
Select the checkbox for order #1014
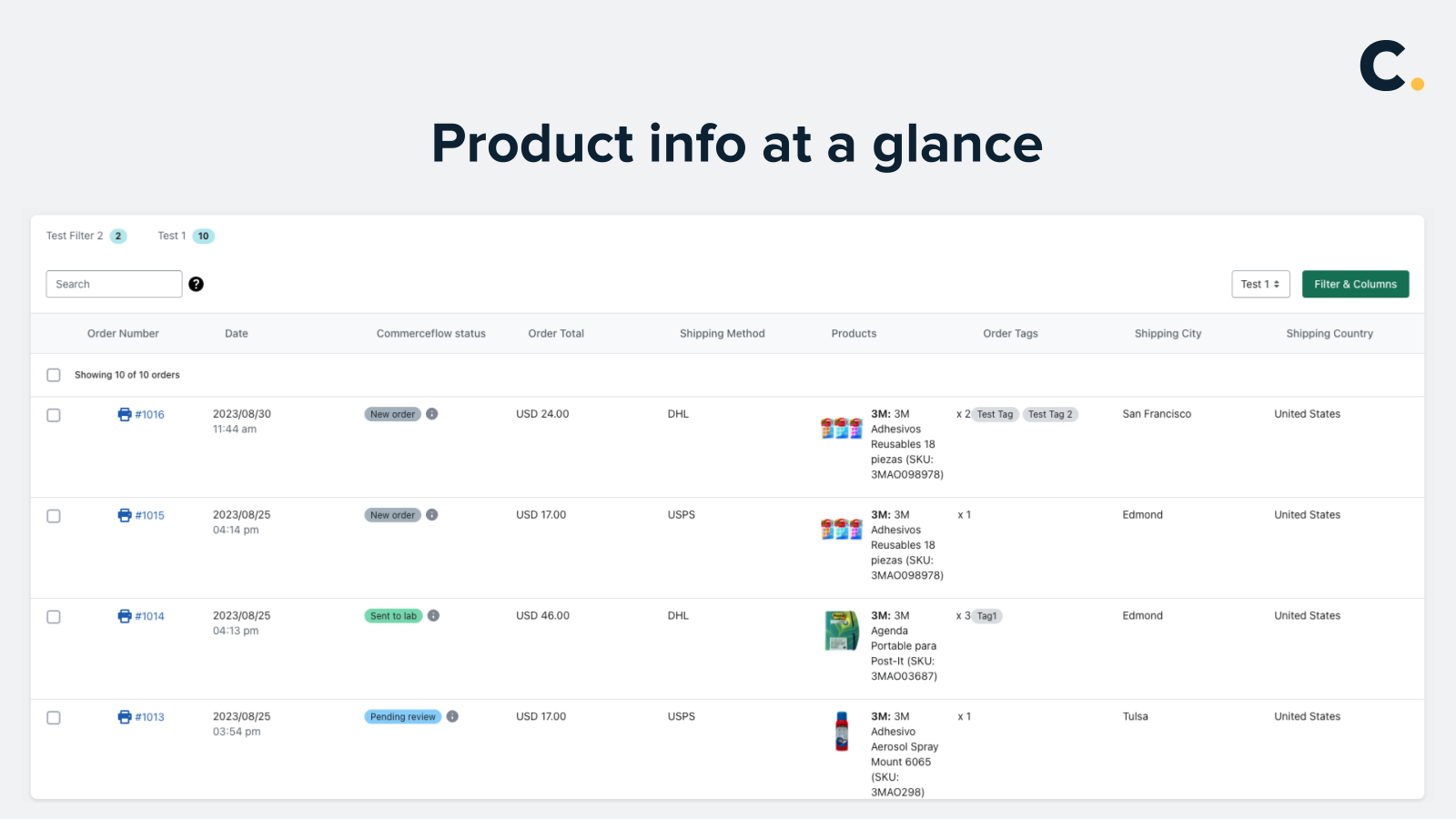[54, 617]
